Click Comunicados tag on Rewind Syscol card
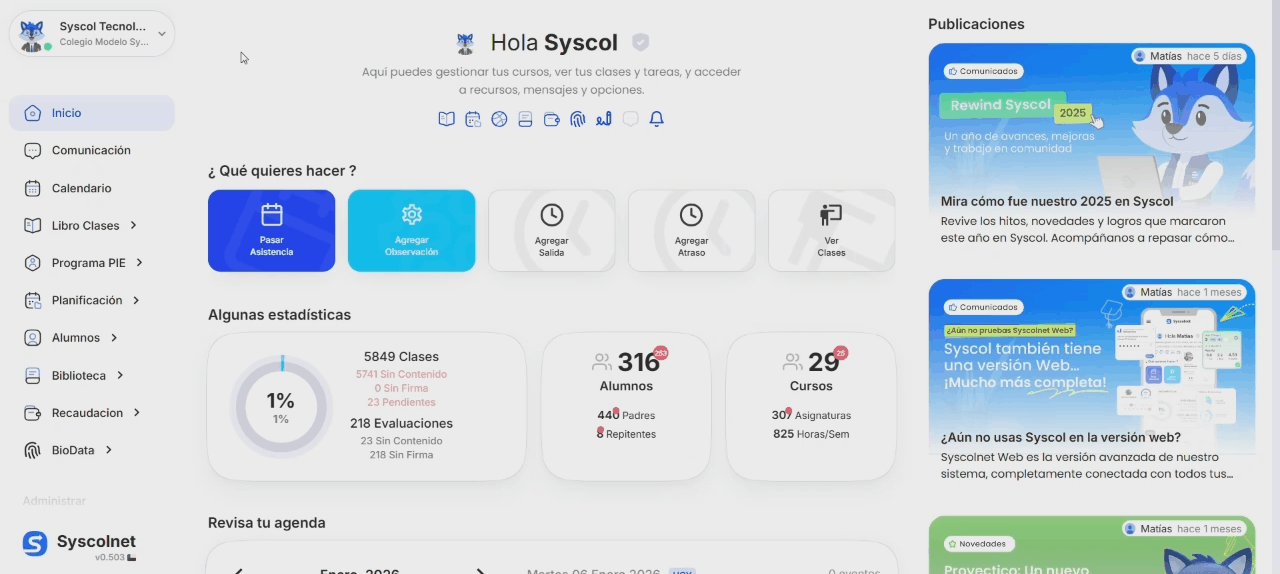The height and width of the screenshot is (574, 1280). pyautogui.click(x=983, y=71)
